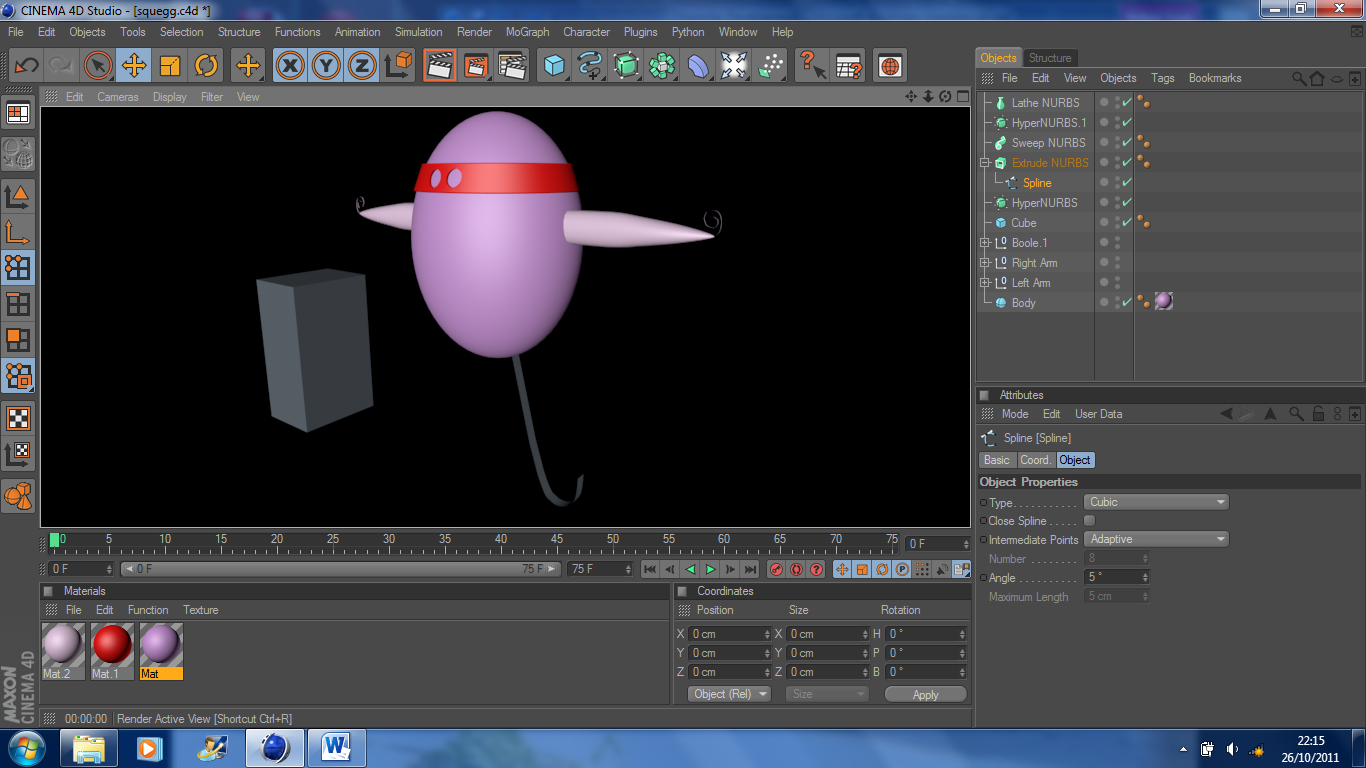Click the Undo arrow icon
This screenshot has width=1366, height=768.
coord(26,66)
